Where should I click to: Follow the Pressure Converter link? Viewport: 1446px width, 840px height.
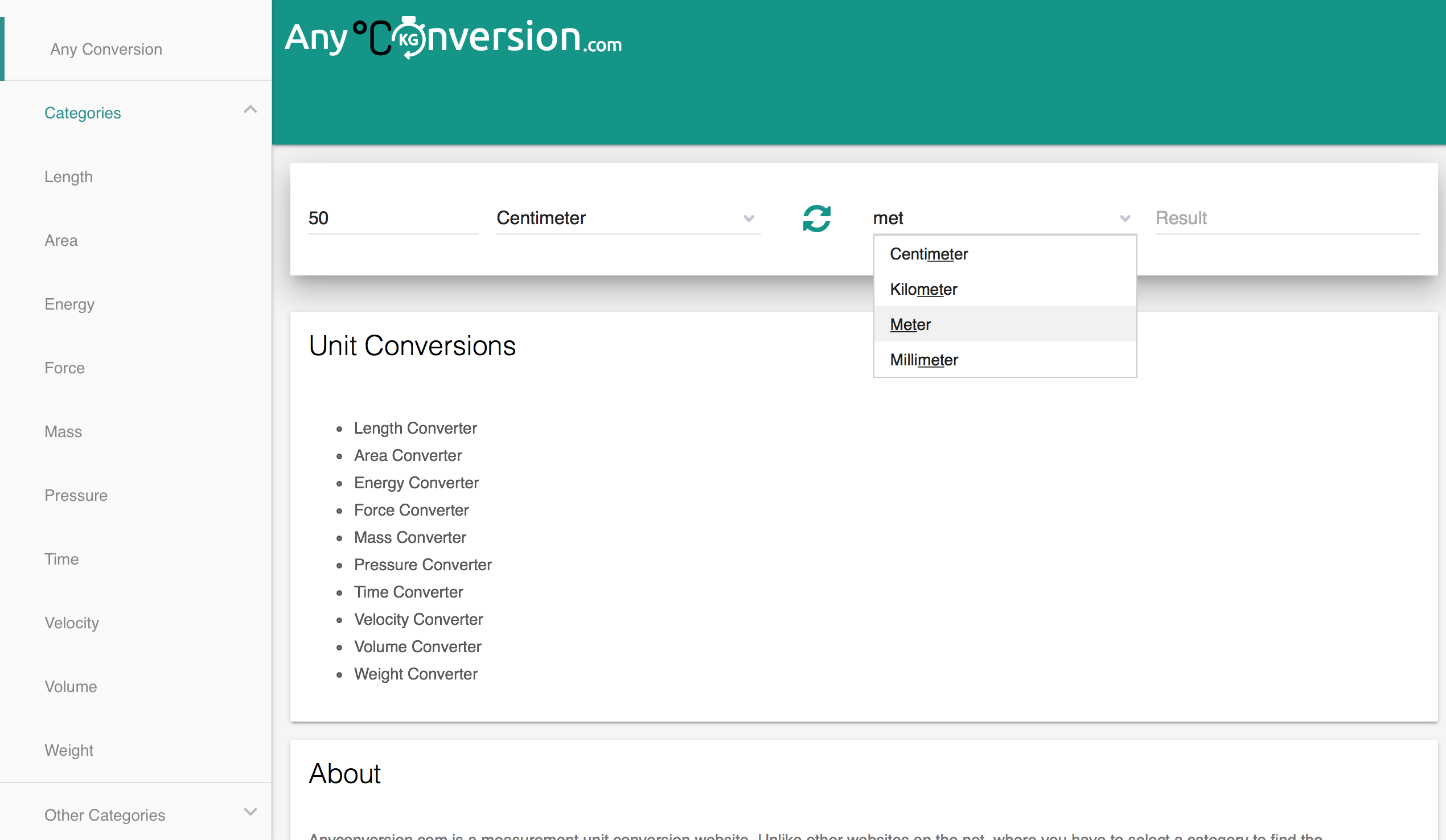point(423,565)
